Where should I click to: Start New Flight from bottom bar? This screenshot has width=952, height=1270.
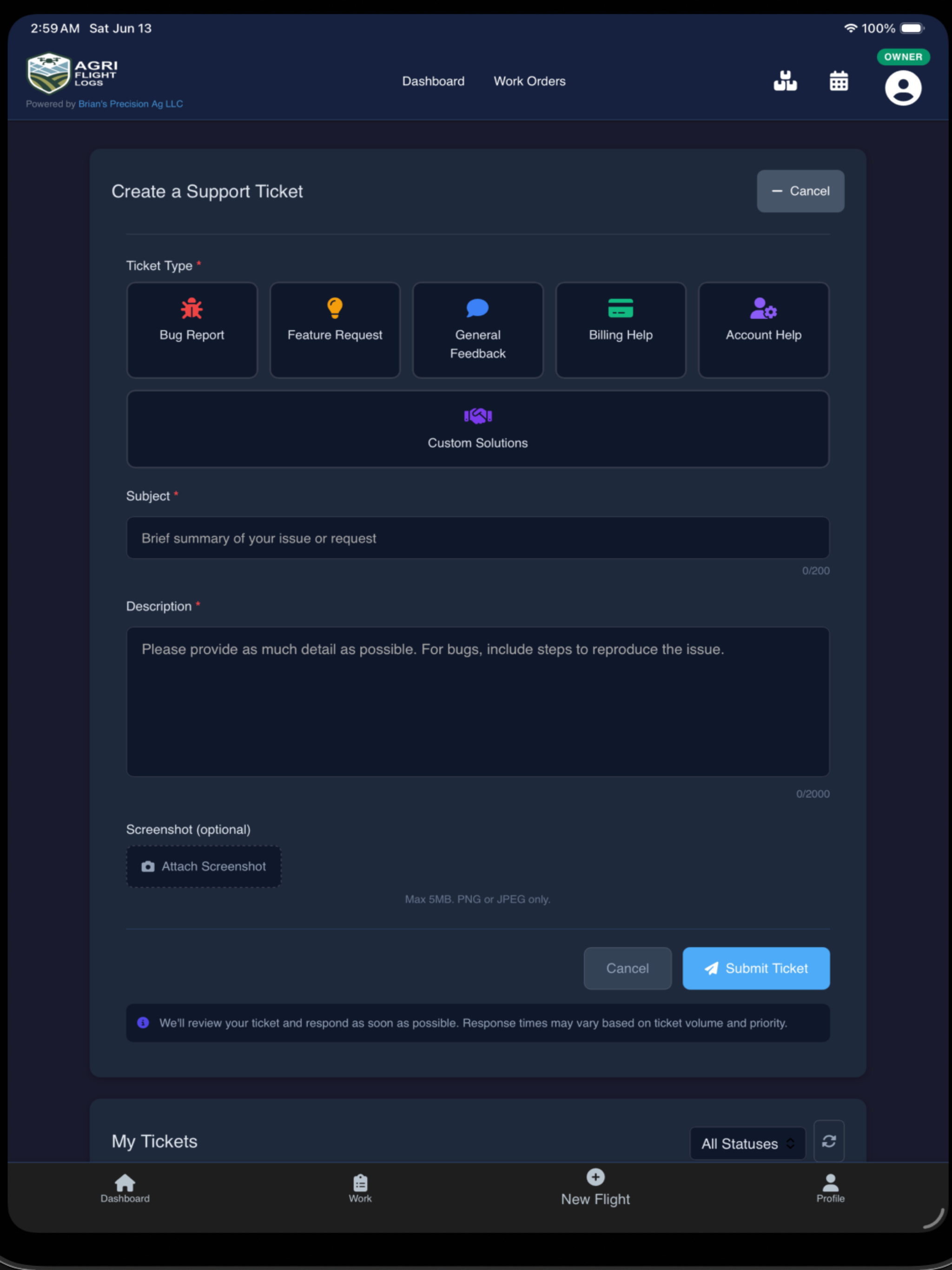595,1187
